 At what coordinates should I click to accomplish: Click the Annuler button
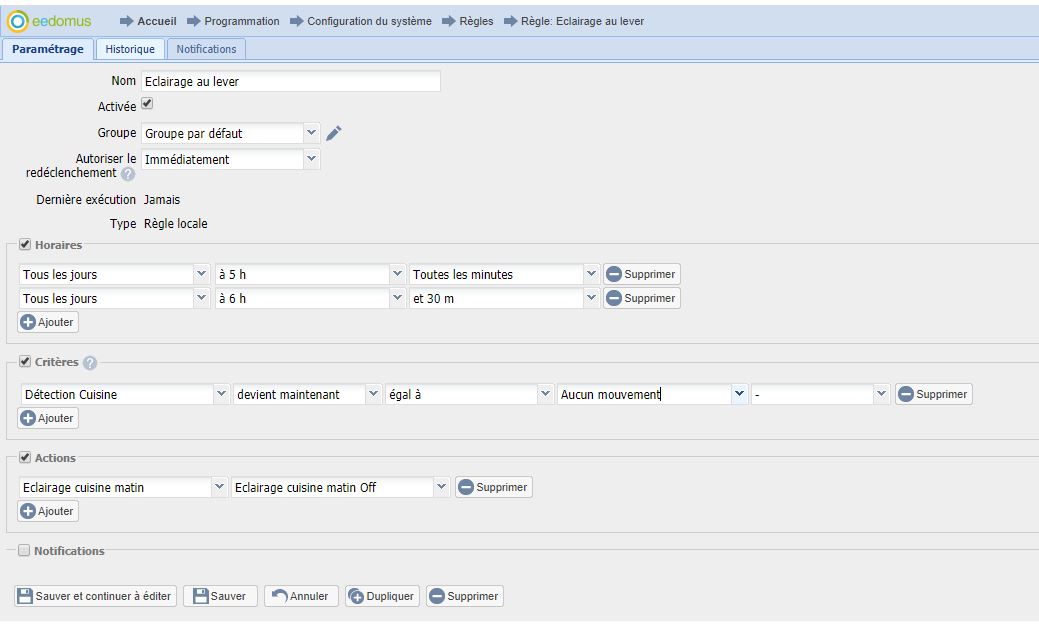pos(301,596)
